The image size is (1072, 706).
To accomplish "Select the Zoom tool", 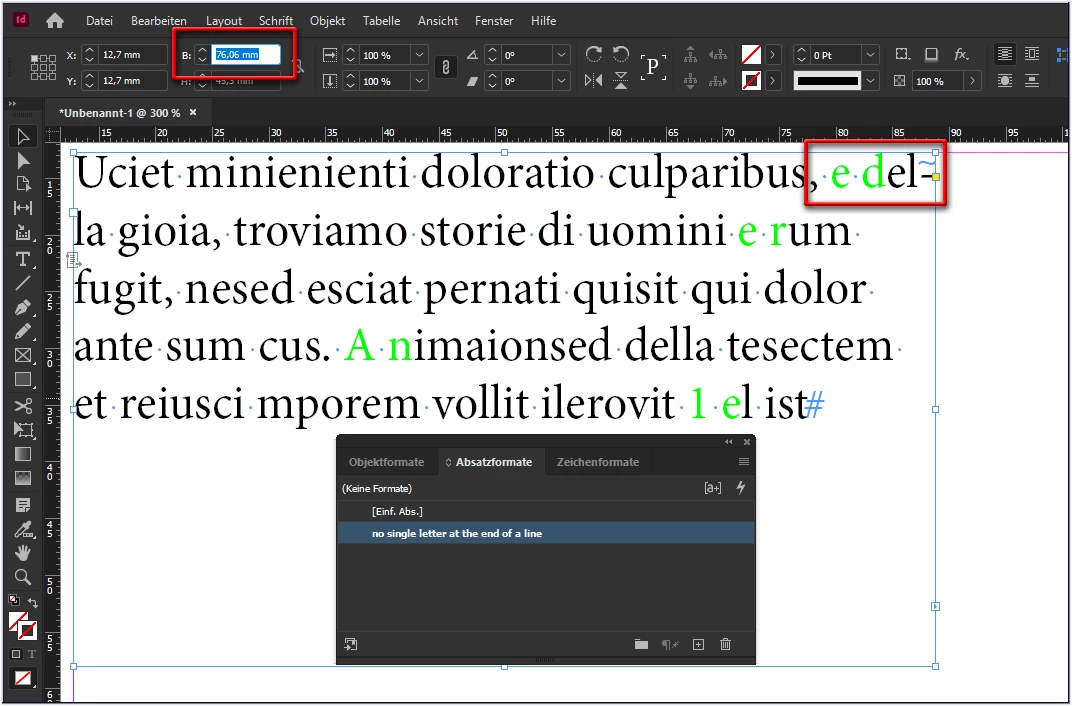I will (x=23, y=577).
